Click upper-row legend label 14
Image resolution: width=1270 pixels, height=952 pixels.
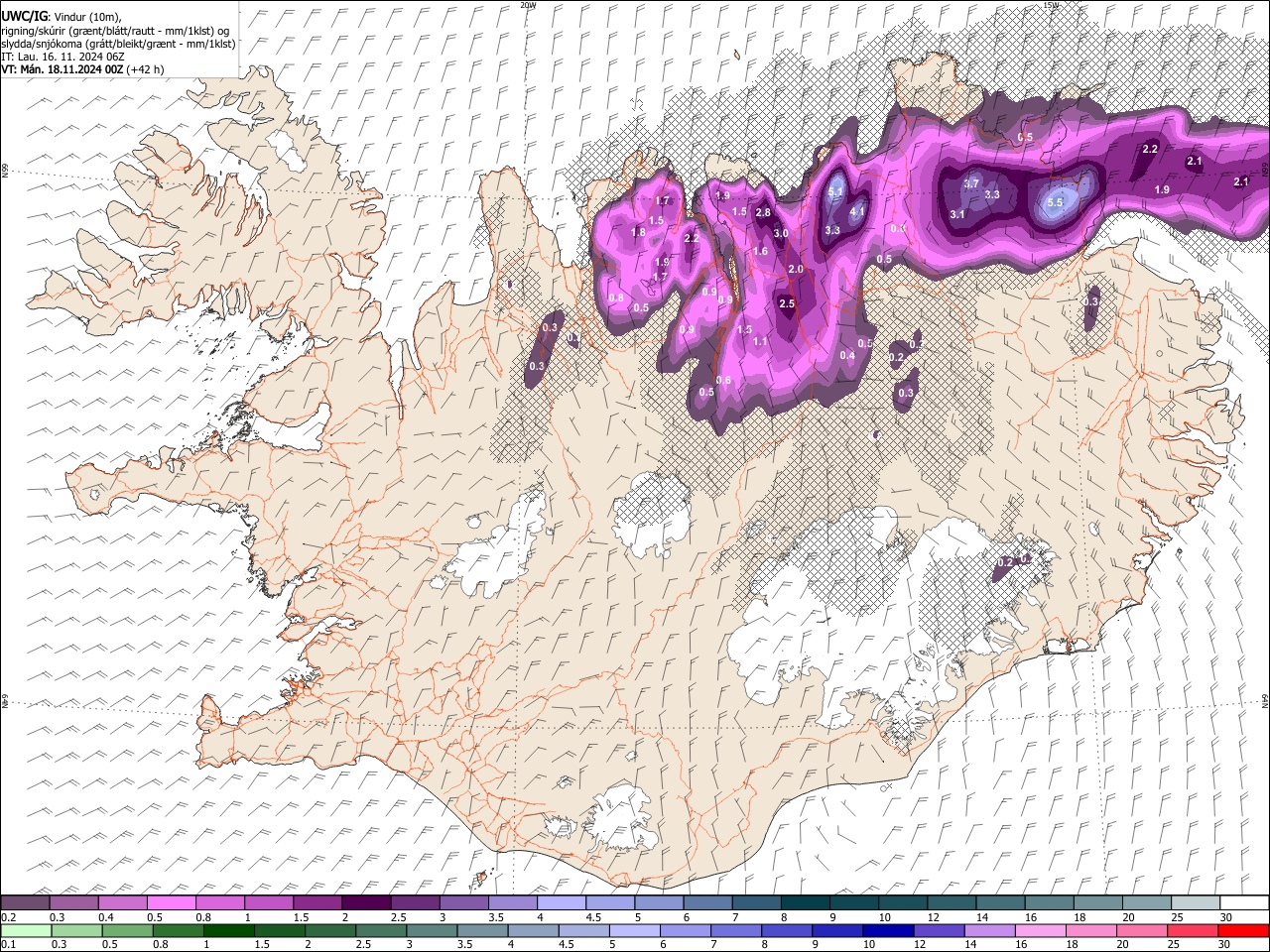click(x=981, y=917)
